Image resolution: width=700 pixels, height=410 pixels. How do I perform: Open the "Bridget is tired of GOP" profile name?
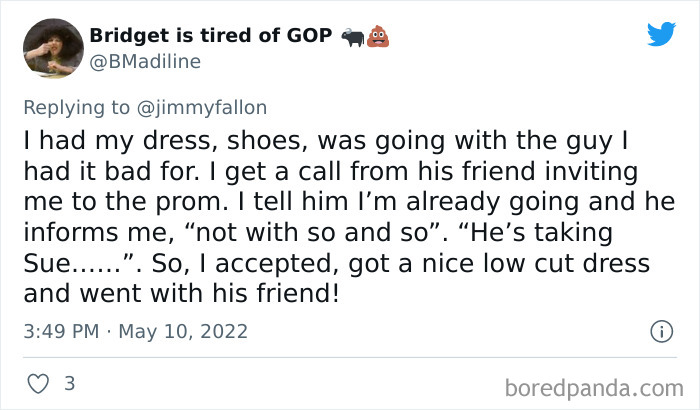click(x=210, y=36)
